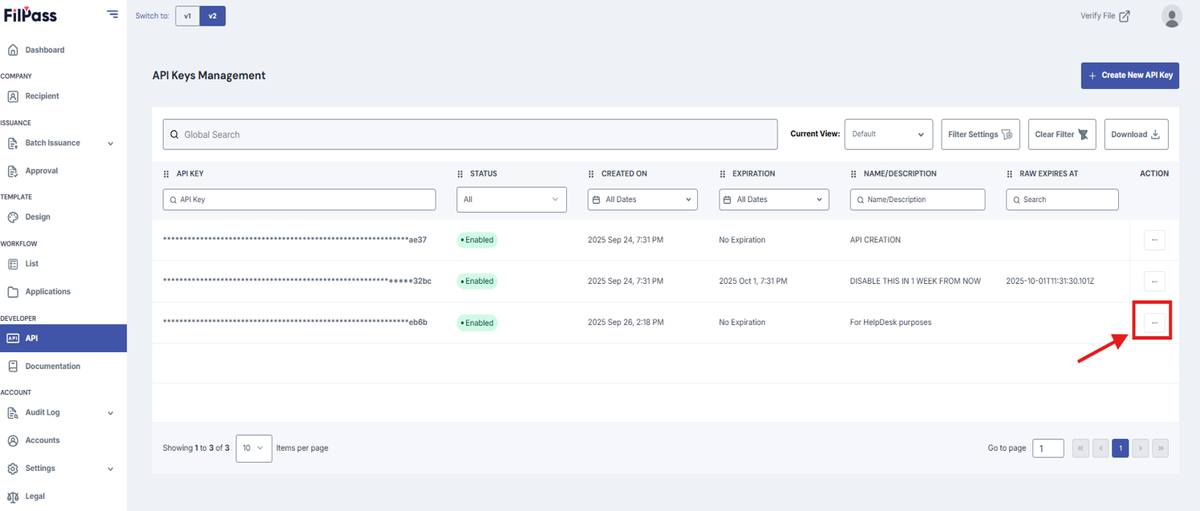The image size is (1200, 511).
Task: Select page 1 in pagination
Action: pyautogui.click(x=1120, y=448)
